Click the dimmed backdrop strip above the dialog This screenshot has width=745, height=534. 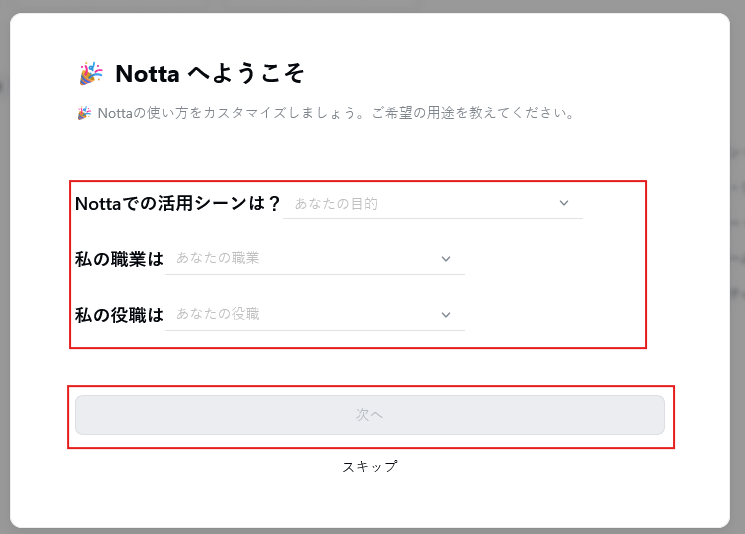click(372, 6)
